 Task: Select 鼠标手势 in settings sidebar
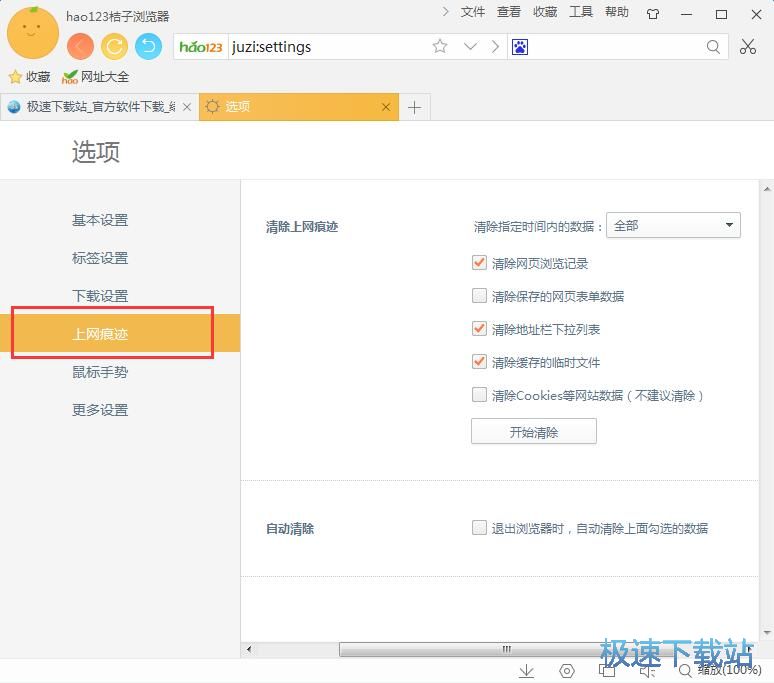tap(100, 372)
